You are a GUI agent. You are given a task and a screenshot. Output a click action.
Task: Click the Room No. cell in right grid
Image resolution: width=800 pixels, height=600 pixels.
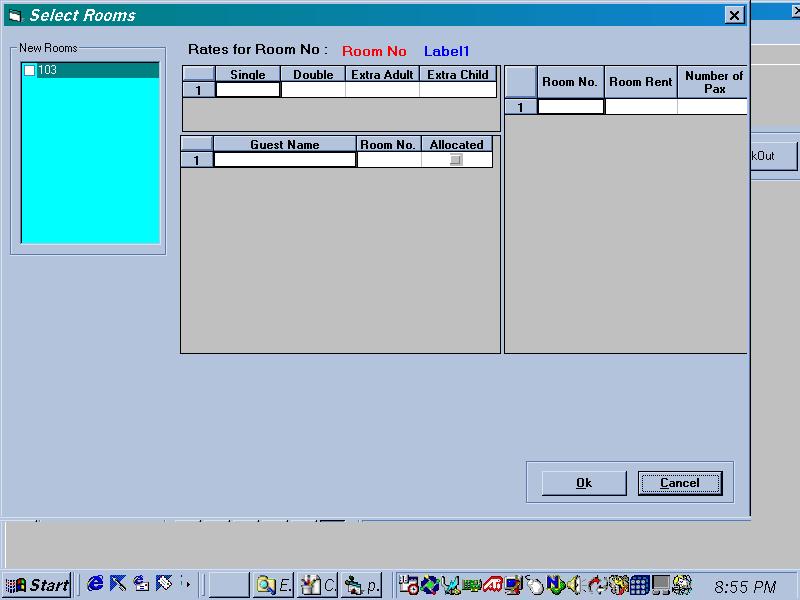[570, 107]
